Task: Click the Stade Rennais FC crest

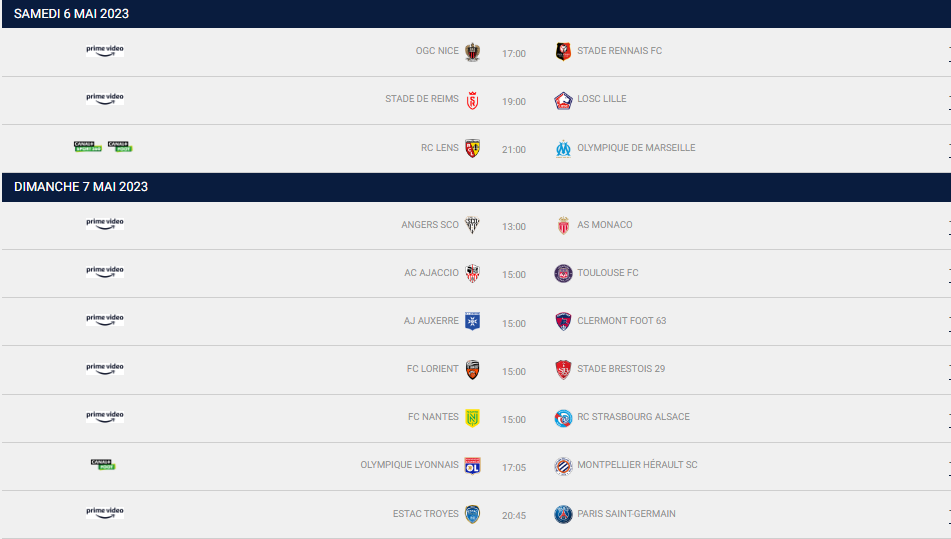Action: click(563, 52)
